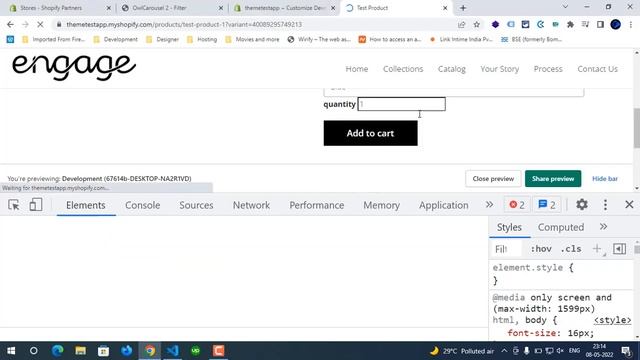
Task: Open the Styles pane tab
Action: coord(509,227)
